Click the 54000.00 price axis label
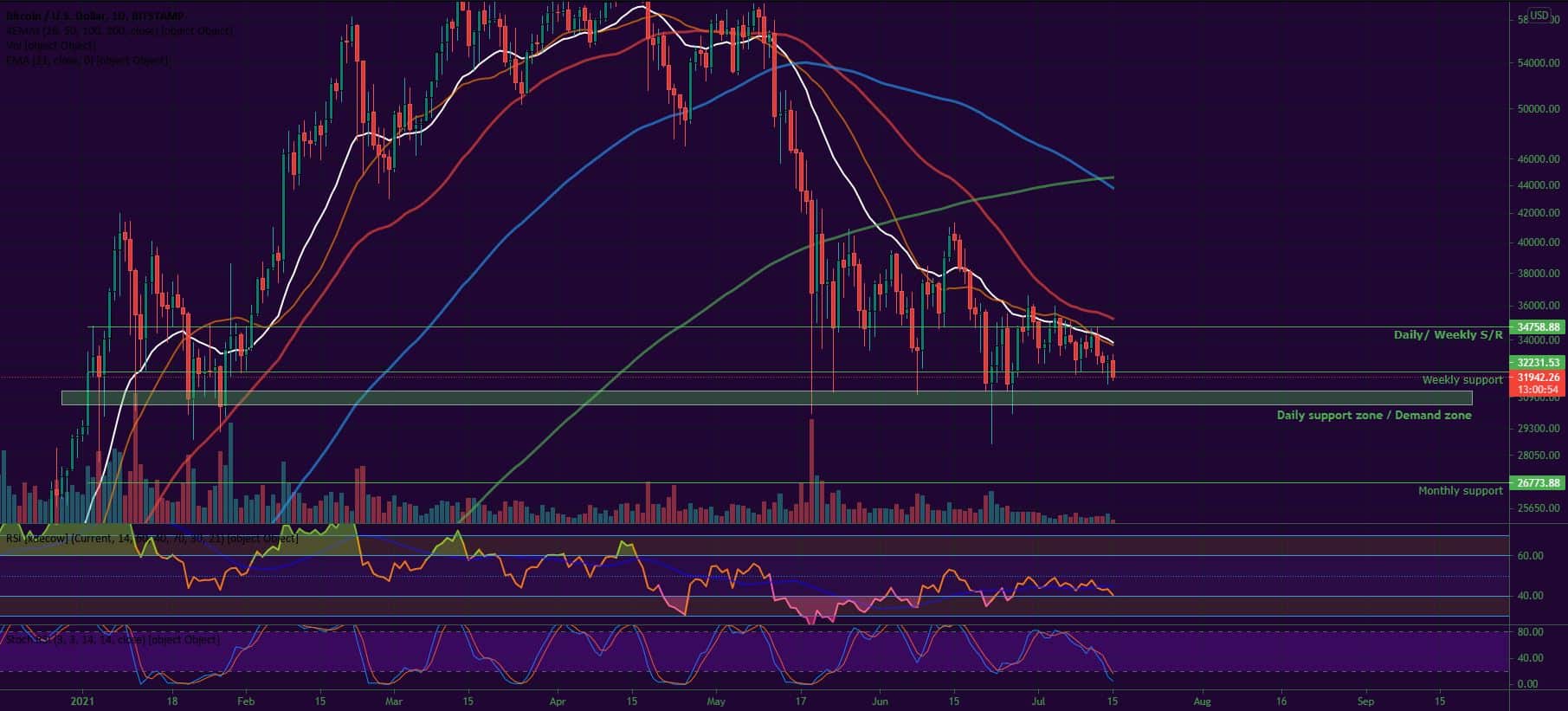Image resolution: width=1568 pixels, height=711 pixels. coord(1539,63)
